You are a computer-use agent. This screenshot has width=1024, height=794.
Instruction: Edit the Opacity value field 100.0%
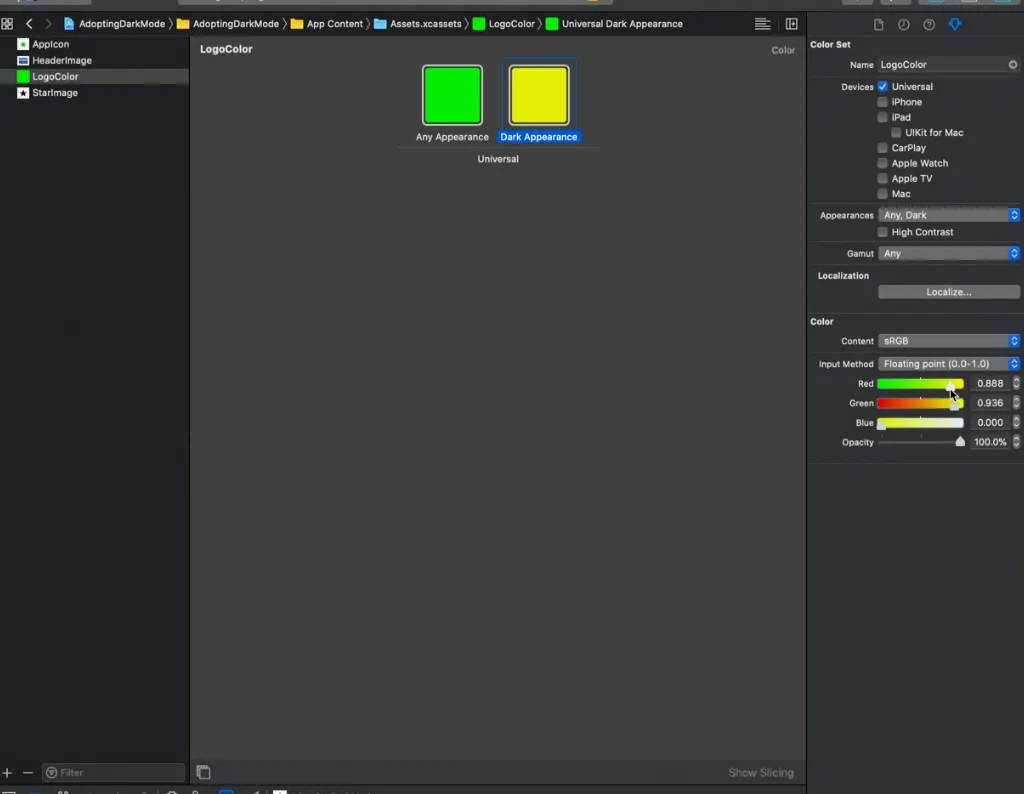pyautogui.click(x=990, y=442)
